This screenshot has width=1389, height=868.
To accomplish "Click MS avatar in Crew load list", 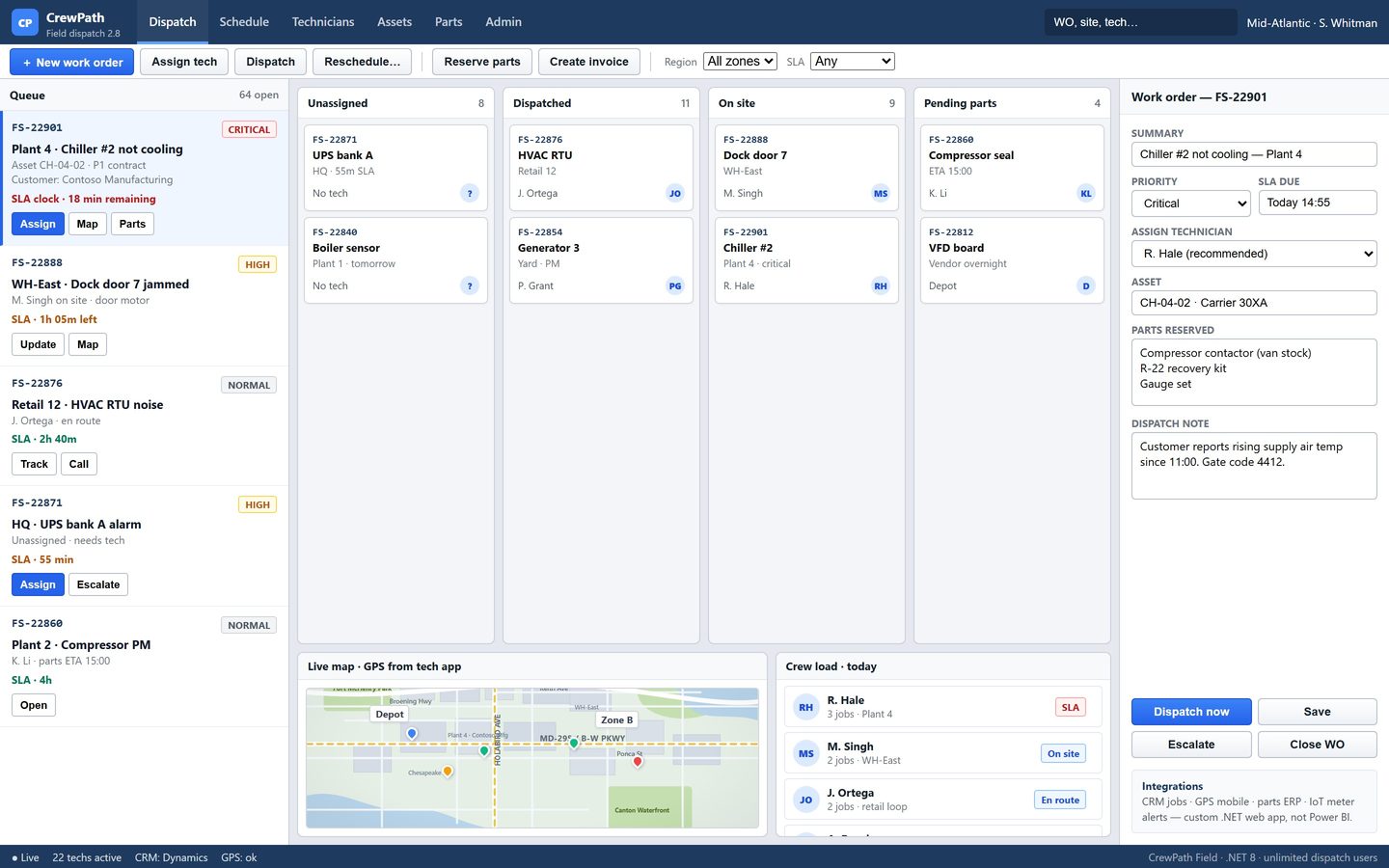I will pos(806,753).
